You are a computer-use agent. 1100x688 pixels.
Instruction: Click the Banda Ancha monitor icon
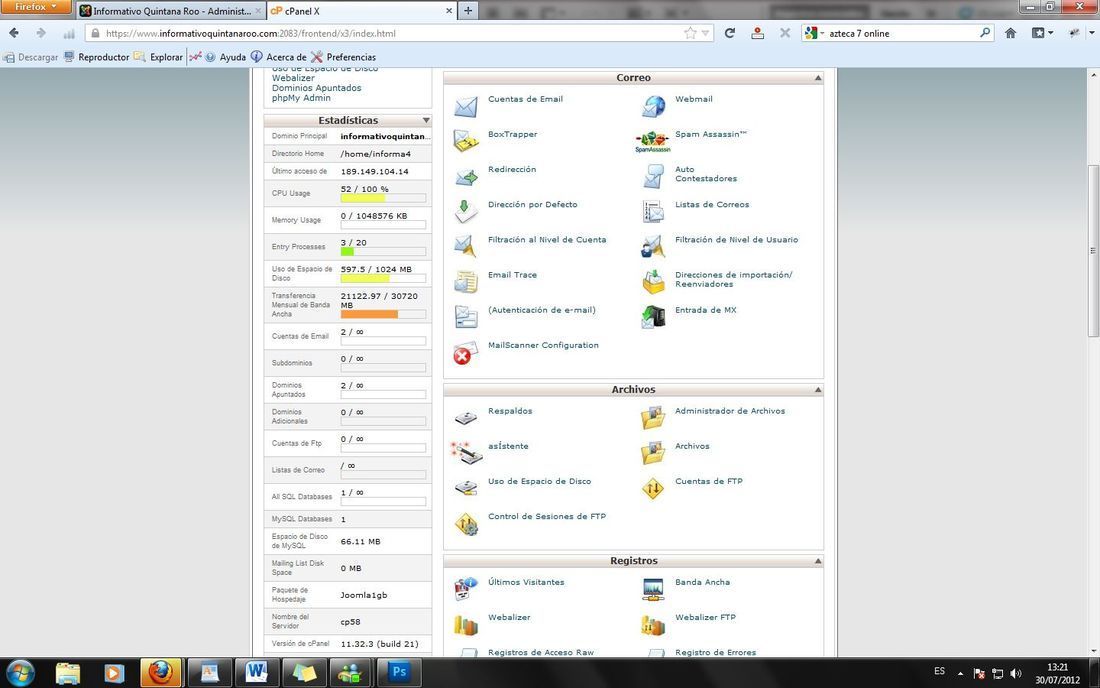click(653, 589)
